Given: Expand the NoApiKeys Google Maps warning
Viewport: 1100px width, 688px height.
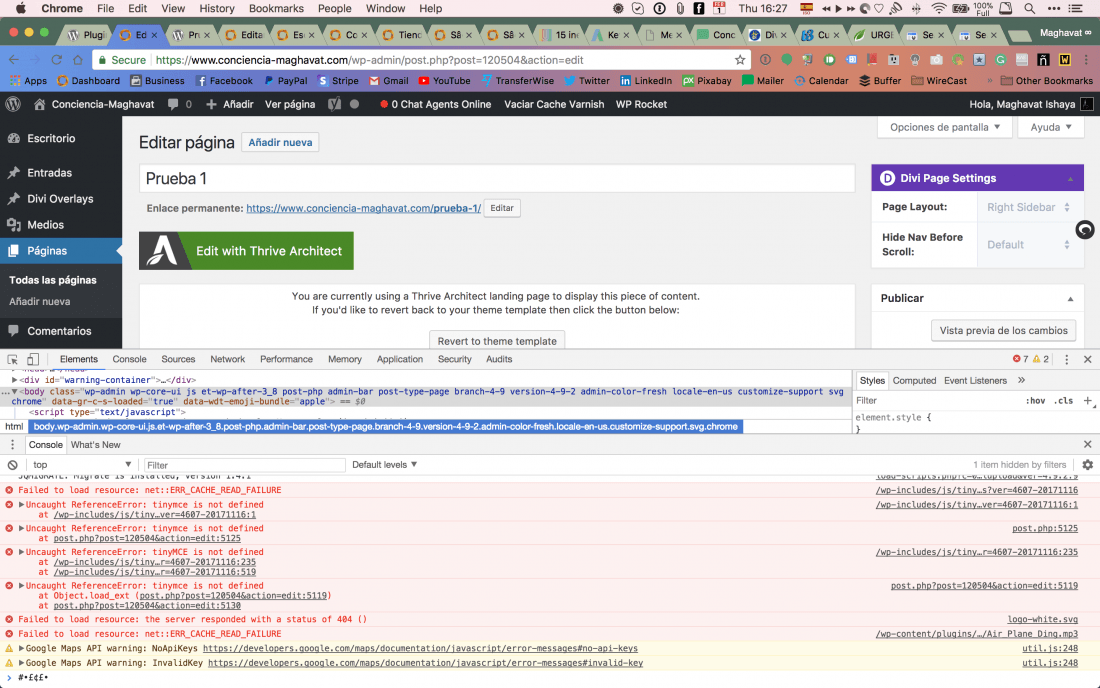Looking at the screenshot, I should 21,649.
